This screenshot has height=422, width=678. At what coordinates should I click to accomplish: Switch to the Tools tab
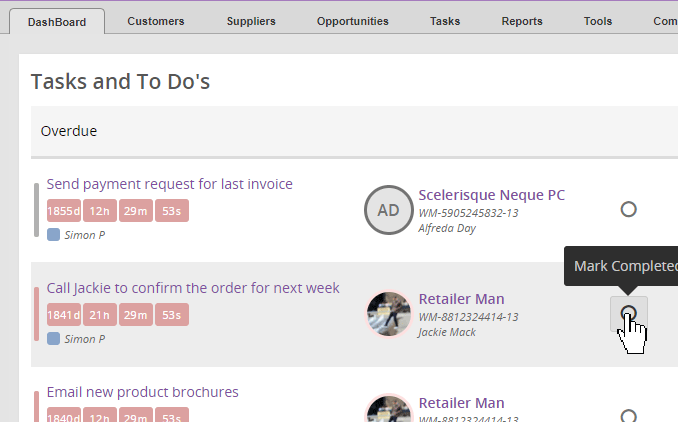pyautogui.click(x=598, y=21)
